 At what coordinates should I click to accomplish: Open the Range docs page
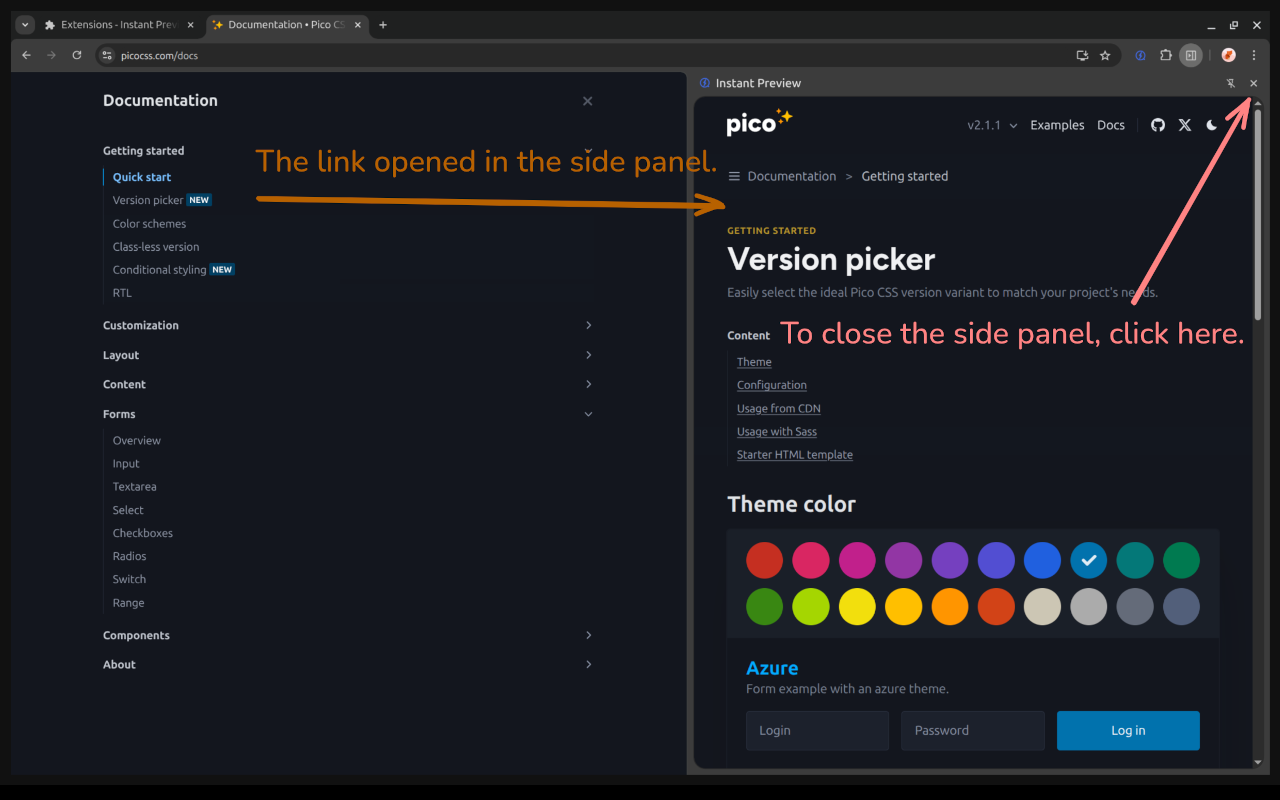pos(129,603)
